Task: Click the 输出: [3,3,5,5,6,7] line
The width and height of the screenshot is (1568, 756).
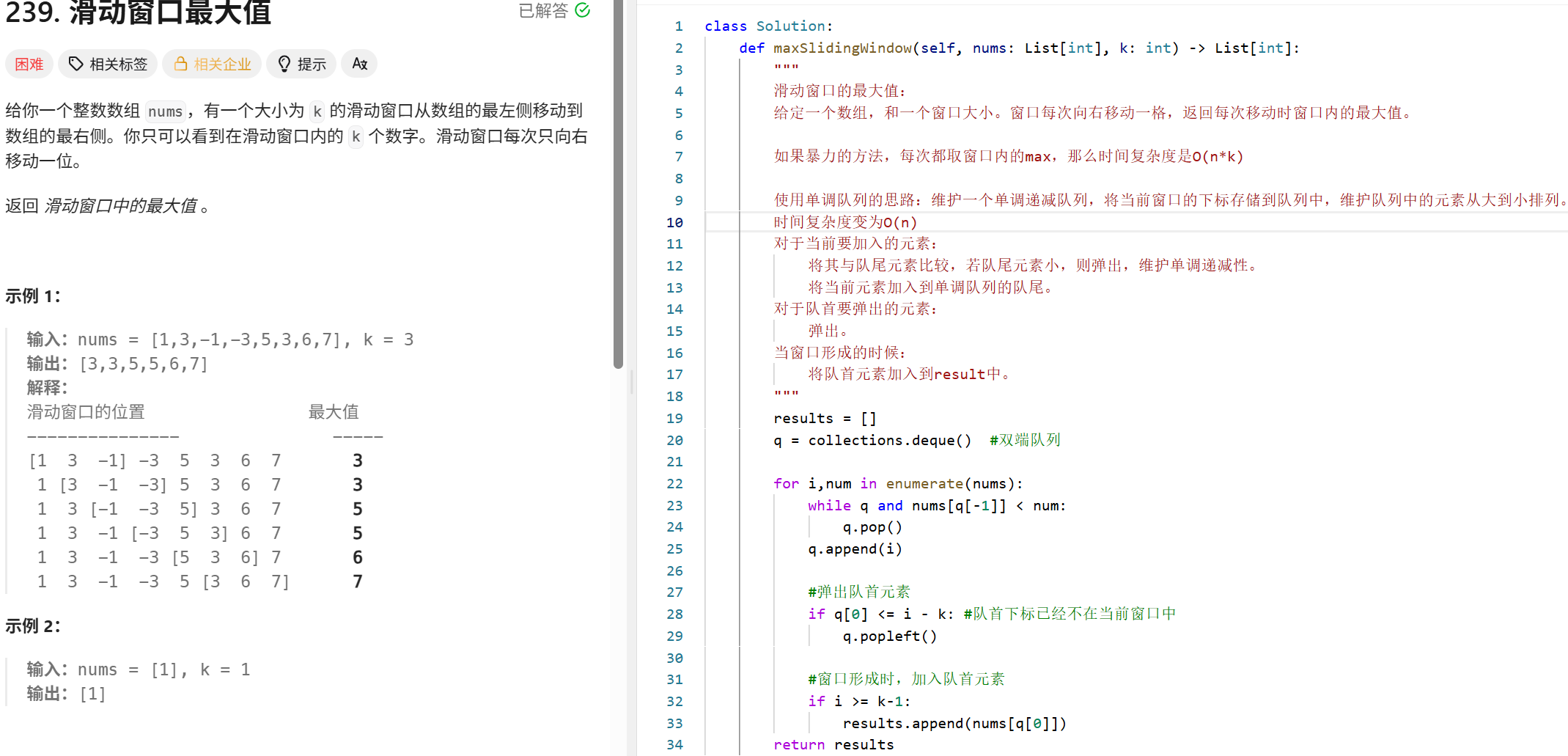Action: [x=117, y=364]
